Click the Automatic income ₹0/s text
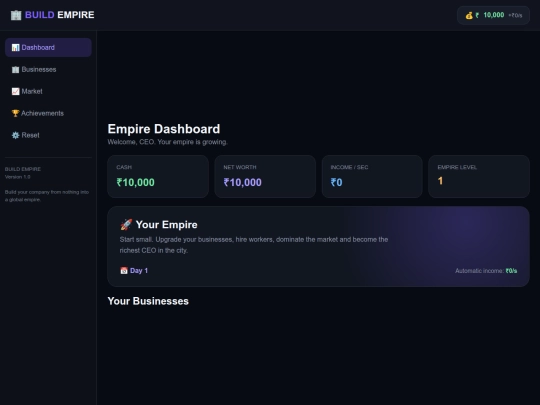 point(486,271)
